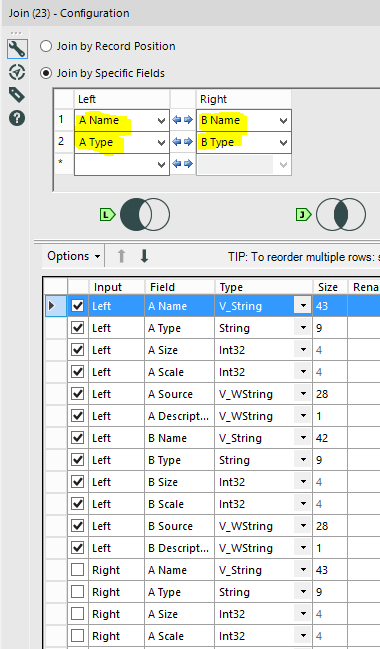
Task: Click the Size column header
Action: tap(330, 287)
